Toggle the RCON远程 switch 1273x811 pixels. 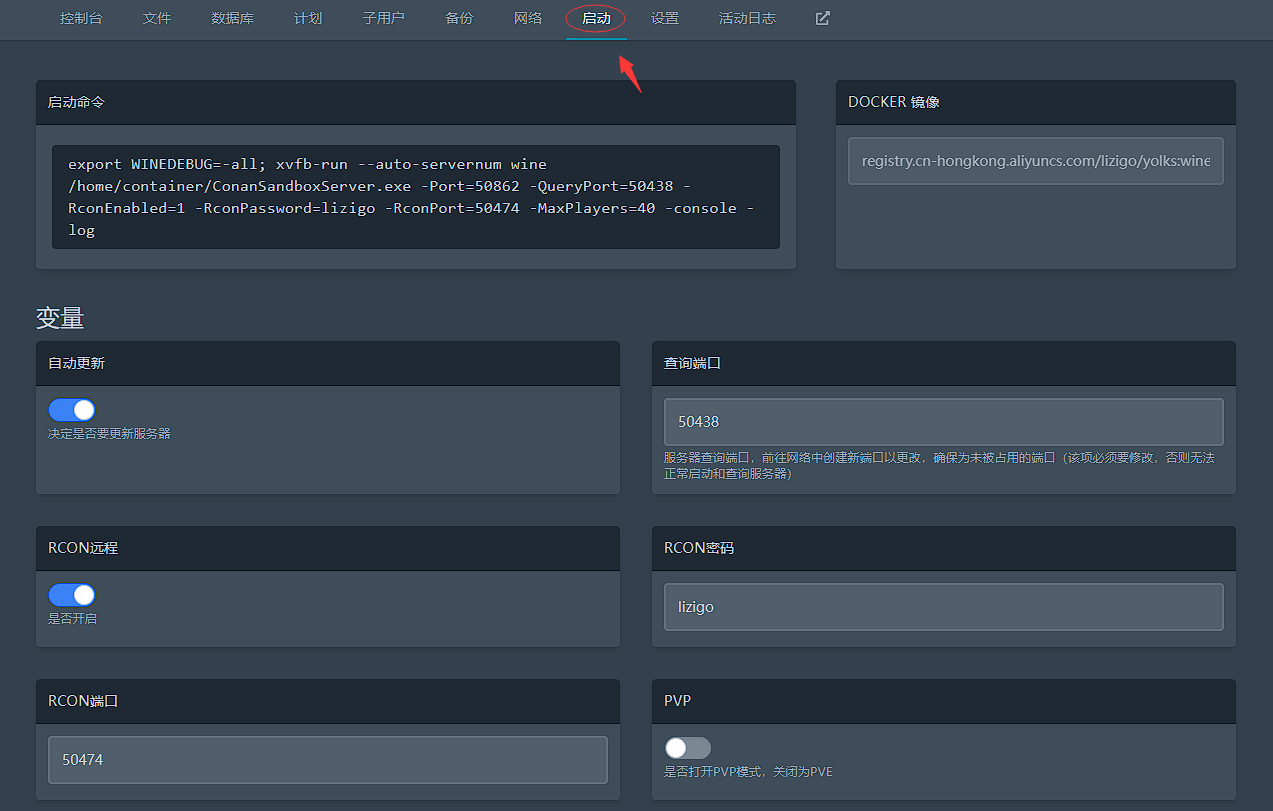click(x=72, y=595)
